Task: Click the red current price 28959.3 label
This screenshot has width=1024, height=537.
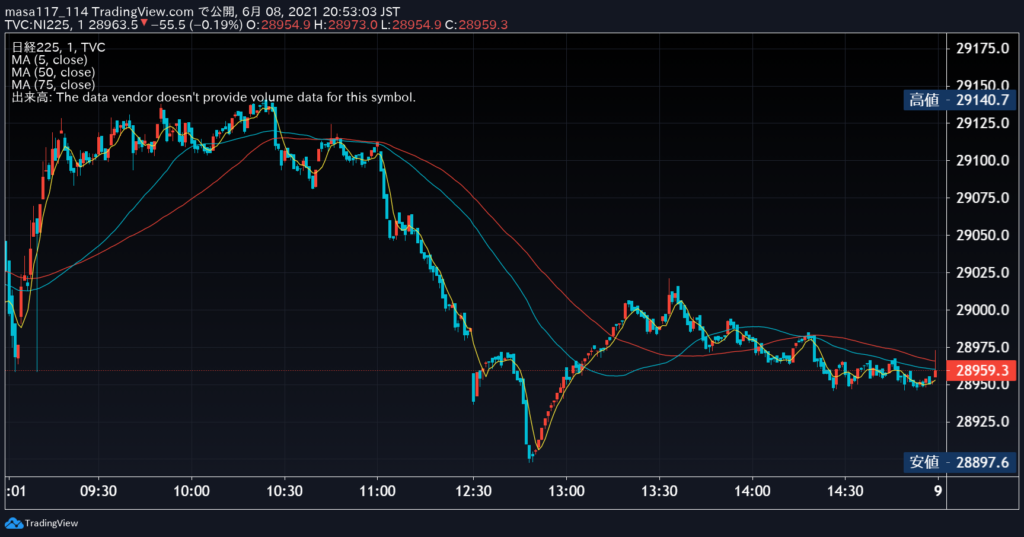Action: (x=982, y=371)
